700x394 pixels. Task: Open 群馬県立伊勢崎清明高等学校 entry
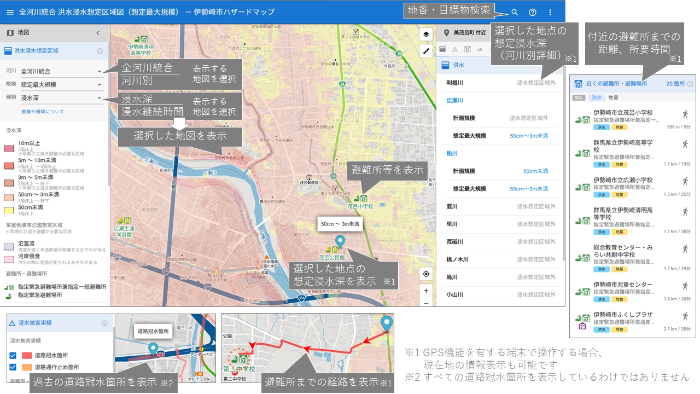tap(633, 221)
